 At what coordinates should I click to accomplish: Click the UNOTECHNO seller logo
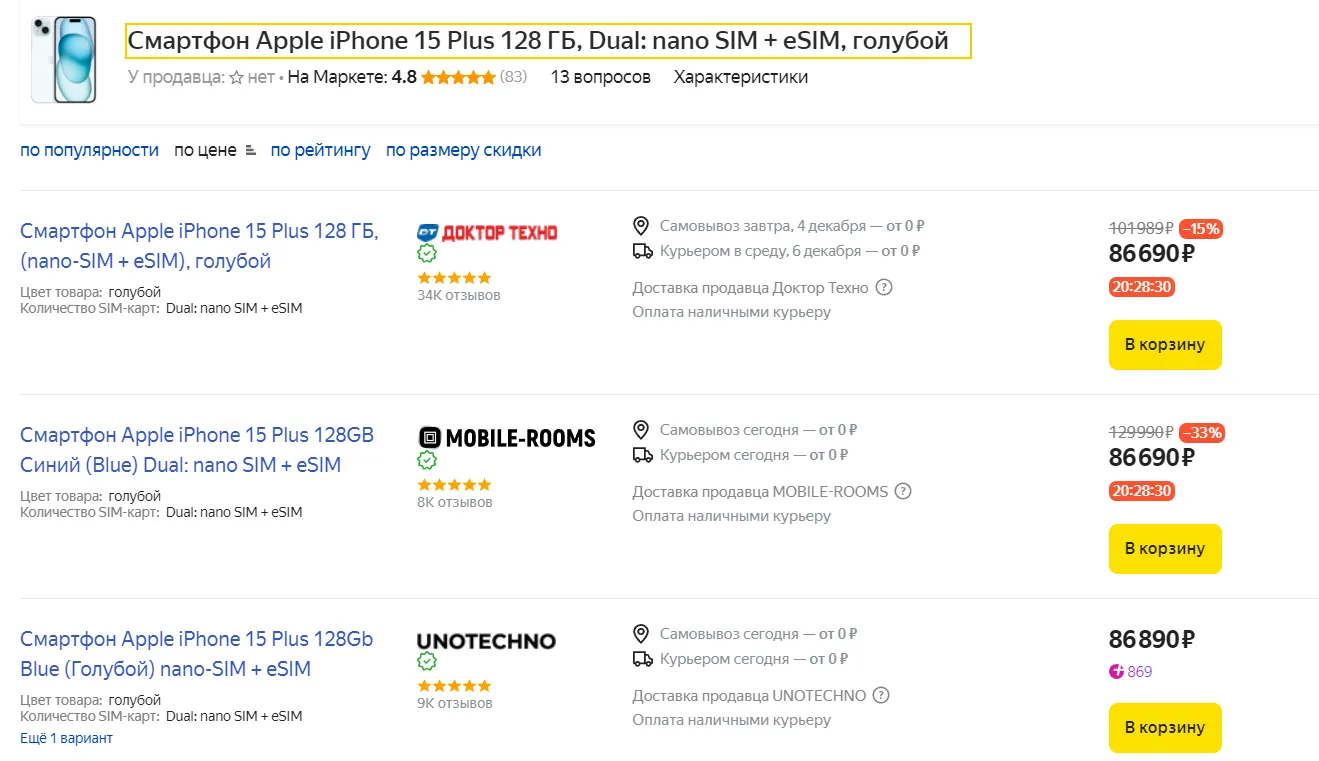click(x=486, y=641)
